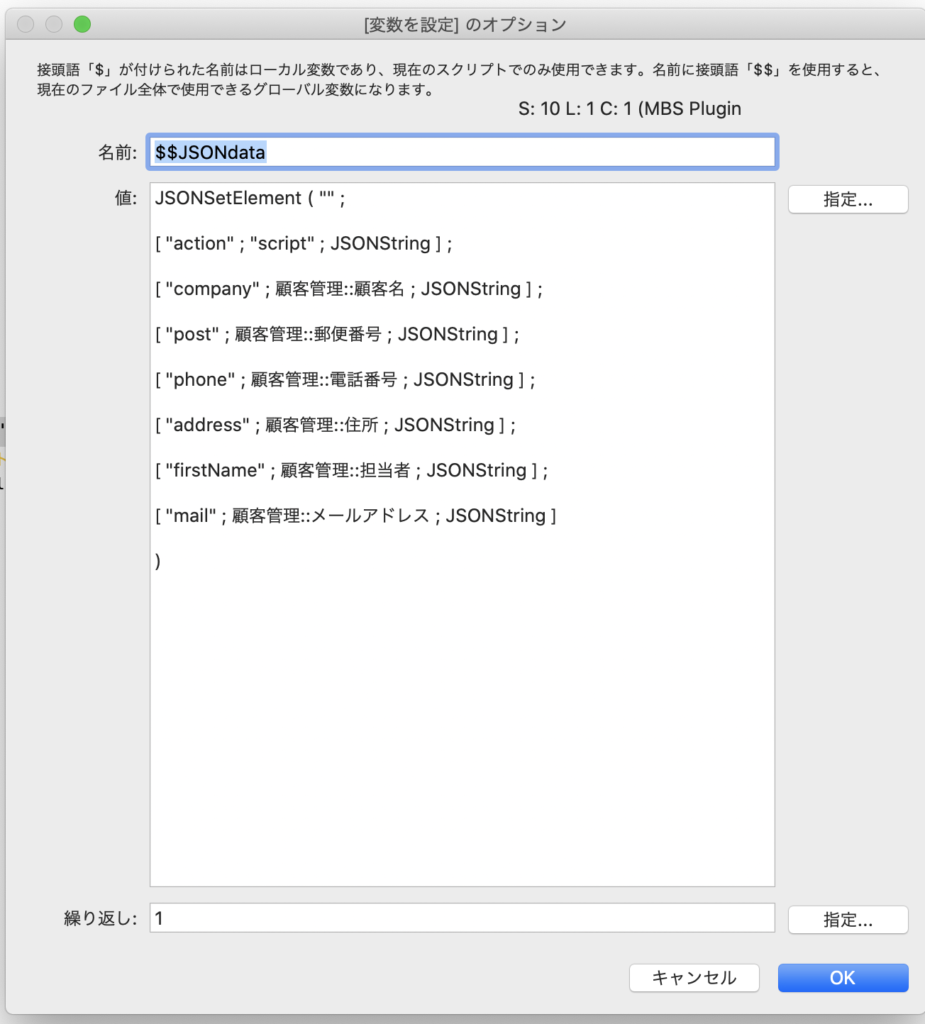Image resolution: width=925 pixels, height=1024 pixels.
Task: Click the leftmost gray close window button
Action: pyautogui.click(x=26, y=24)
